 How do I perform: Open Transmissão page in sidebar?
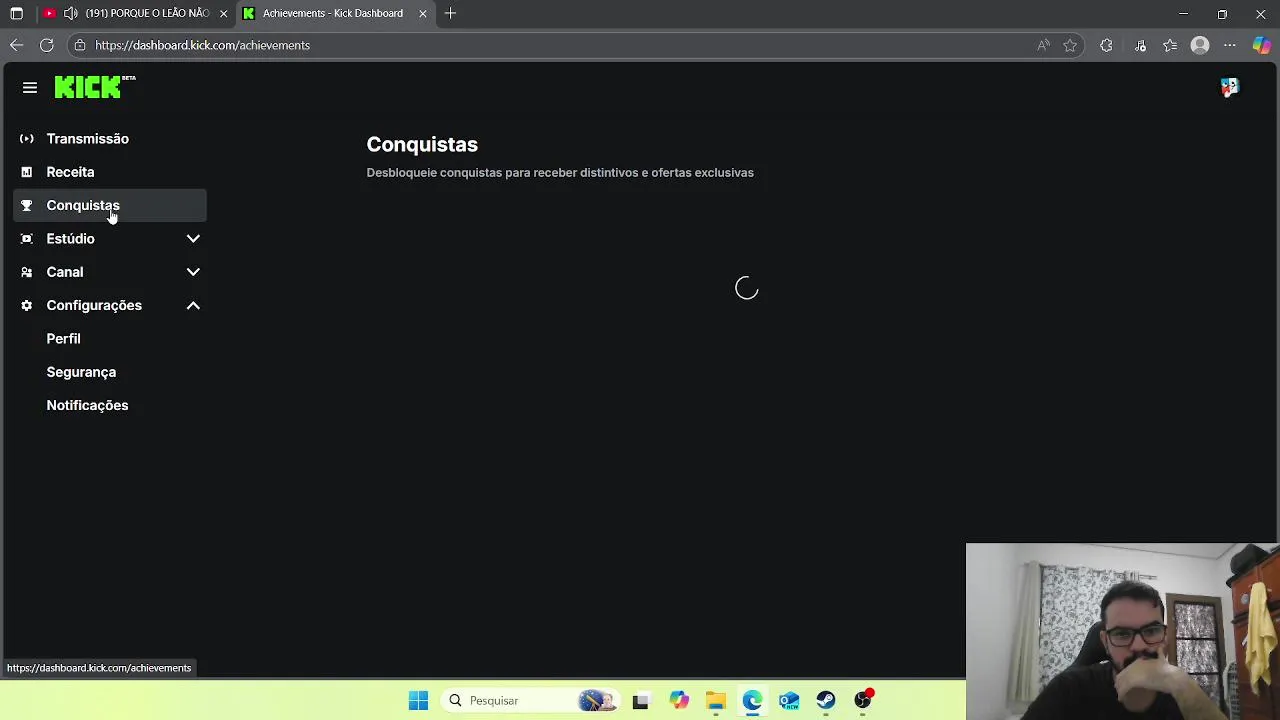click(x=110, y=139)
